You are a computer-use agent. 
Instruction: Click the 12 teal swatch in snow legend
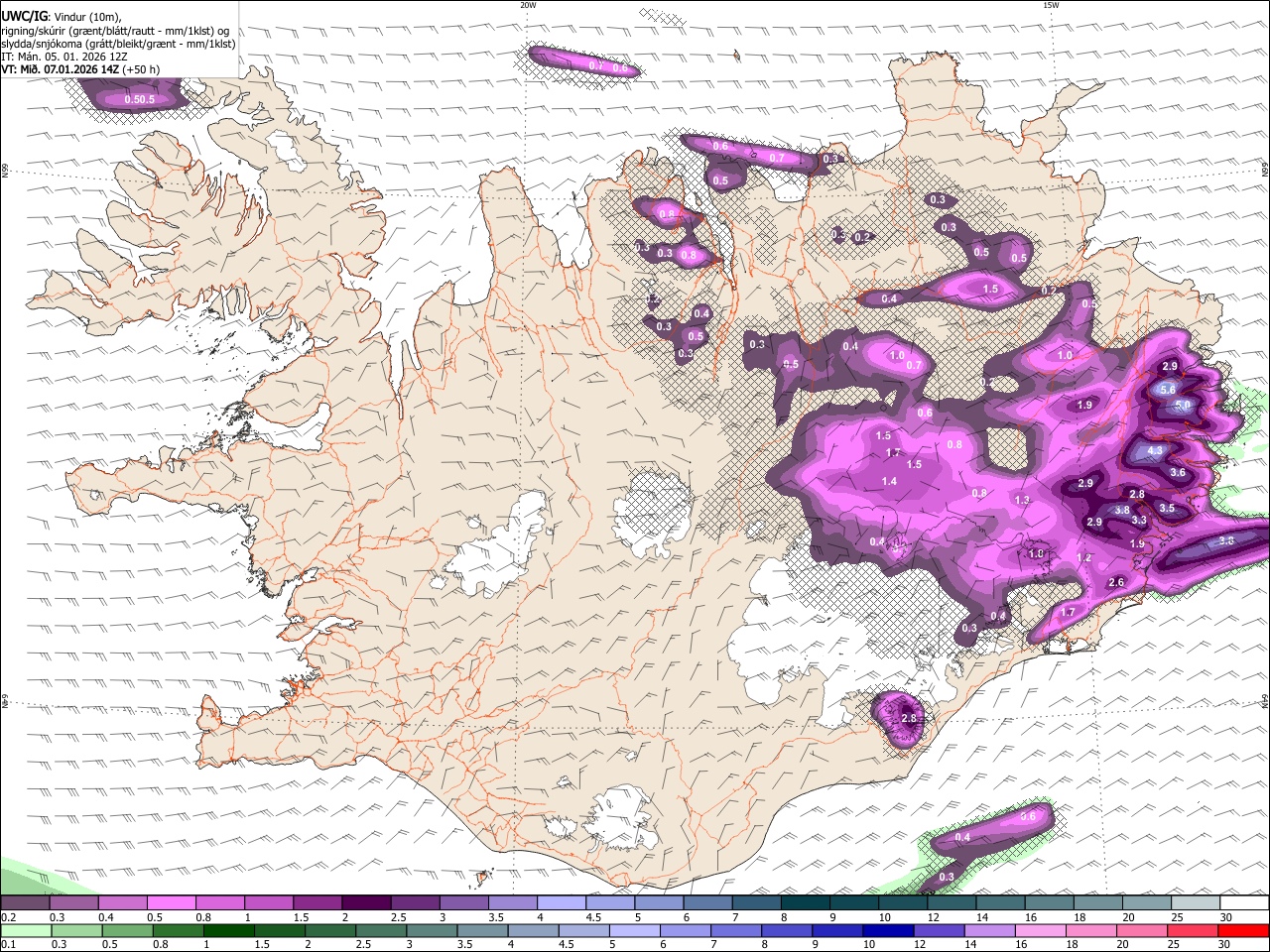pos(952,903)
